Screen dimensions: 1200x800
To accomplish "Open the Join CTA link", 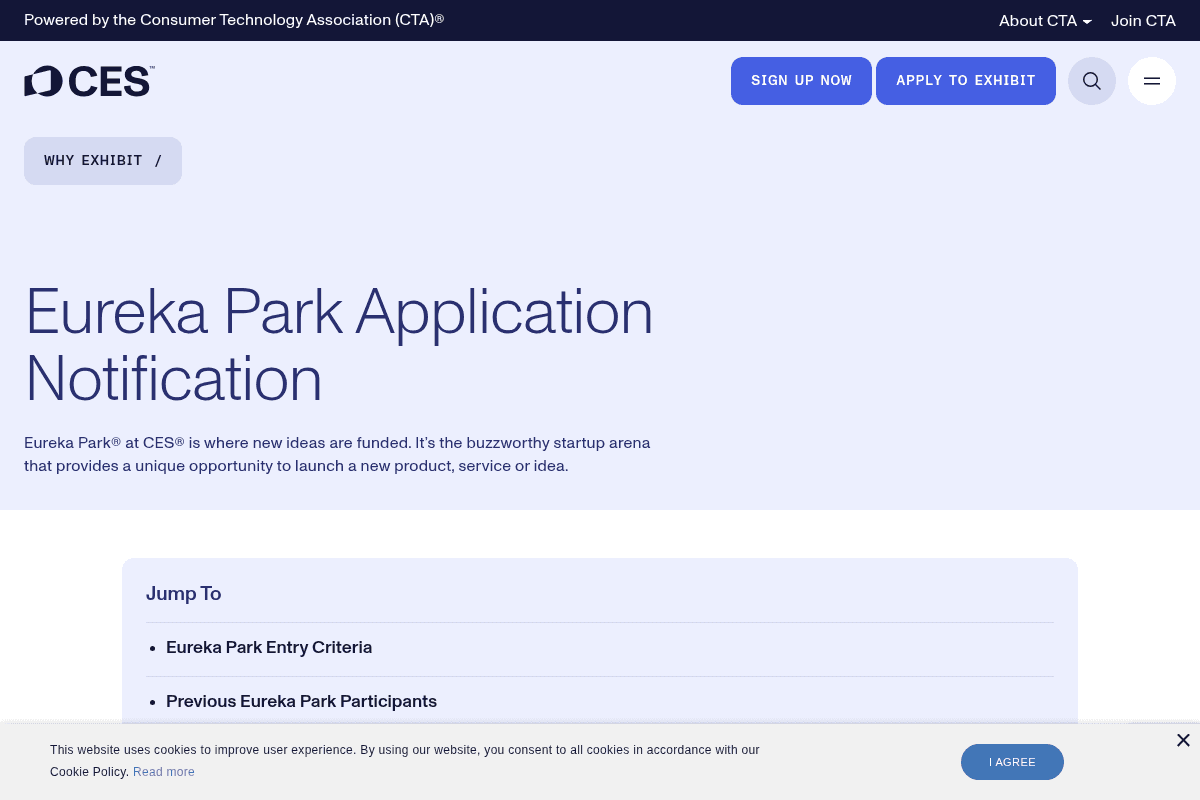I will click(1143, 20).
